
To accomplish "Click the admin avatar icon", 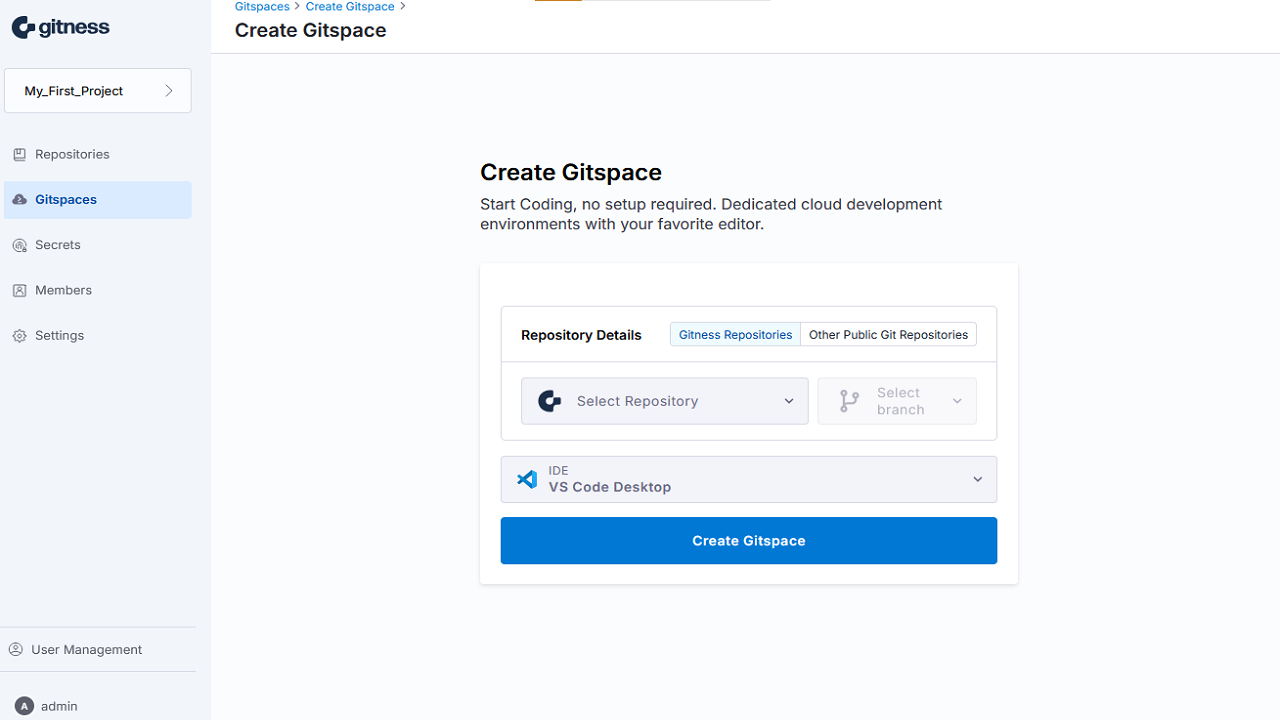I will click(25, 706).
